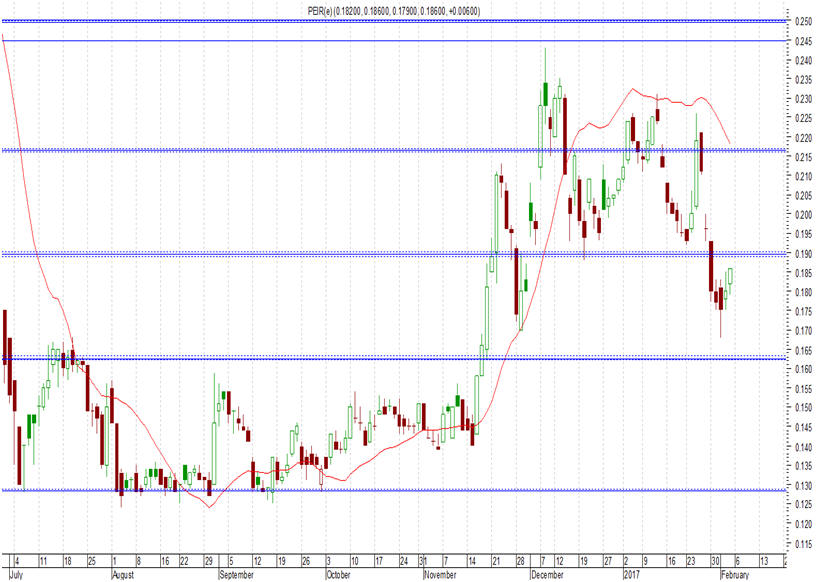Click the July month label
The width and height of the screenshot is (816, 582).
(x=17, y=575)
